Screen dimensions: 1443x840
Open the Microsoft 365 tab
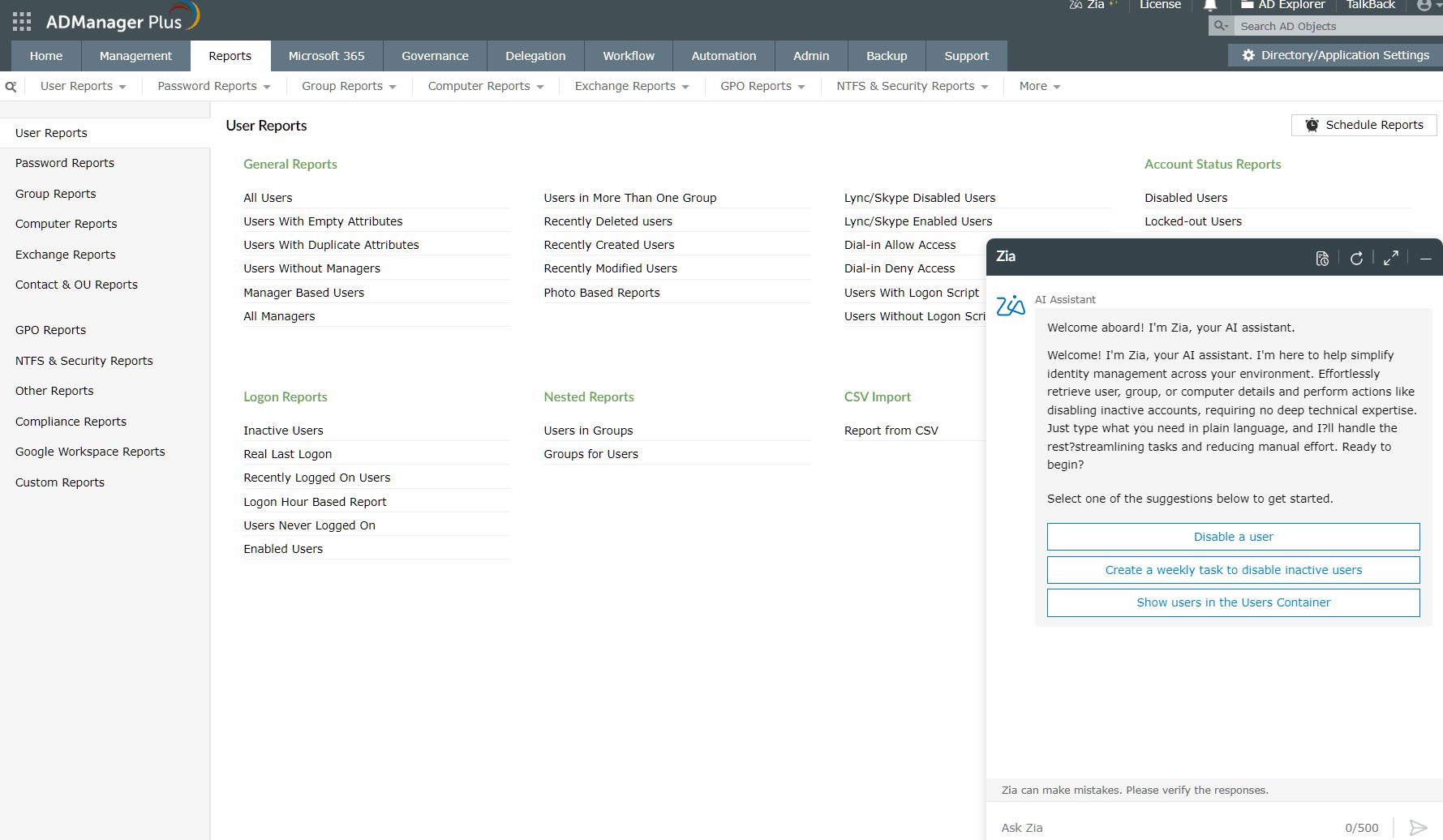point(327,56)
